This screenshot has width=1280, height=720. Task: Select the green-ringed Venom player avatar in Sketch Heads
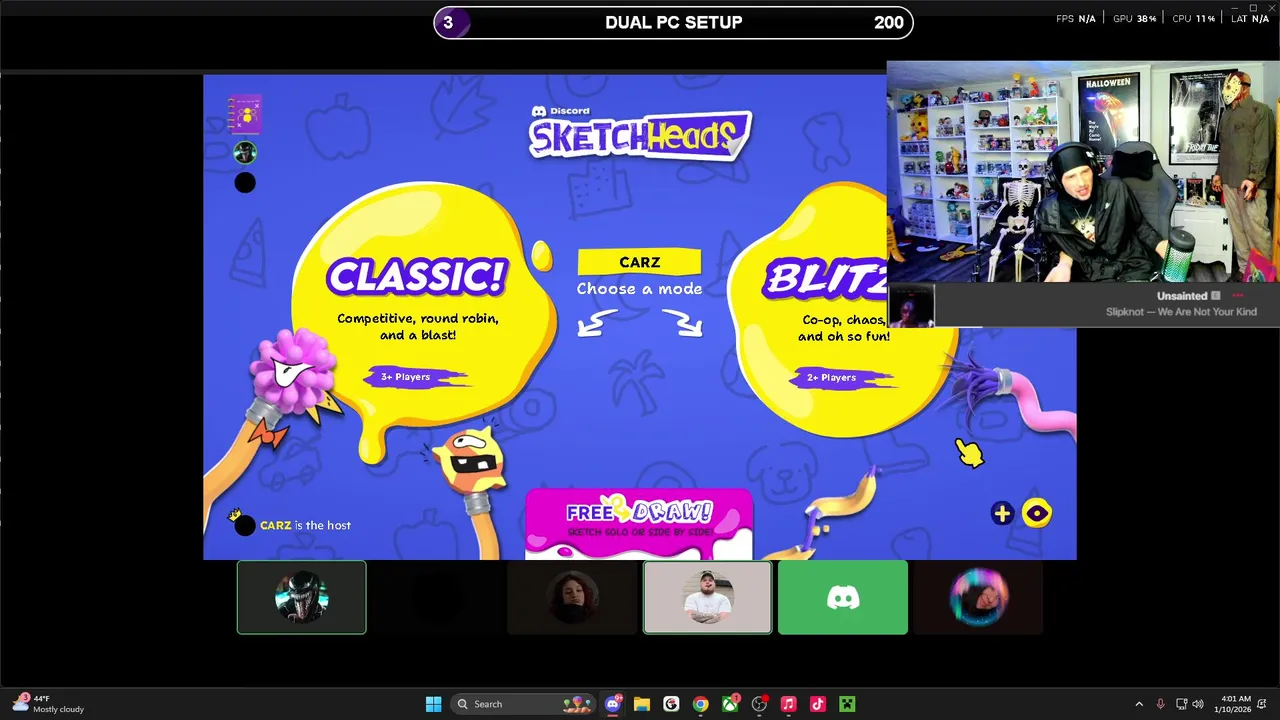[x=245, y=152]
